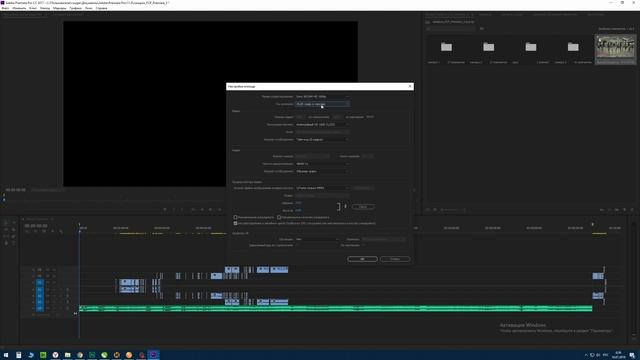Switch Project panel to icon view
The height and width of the screenshot is (360, 640).
click(435, 210)
